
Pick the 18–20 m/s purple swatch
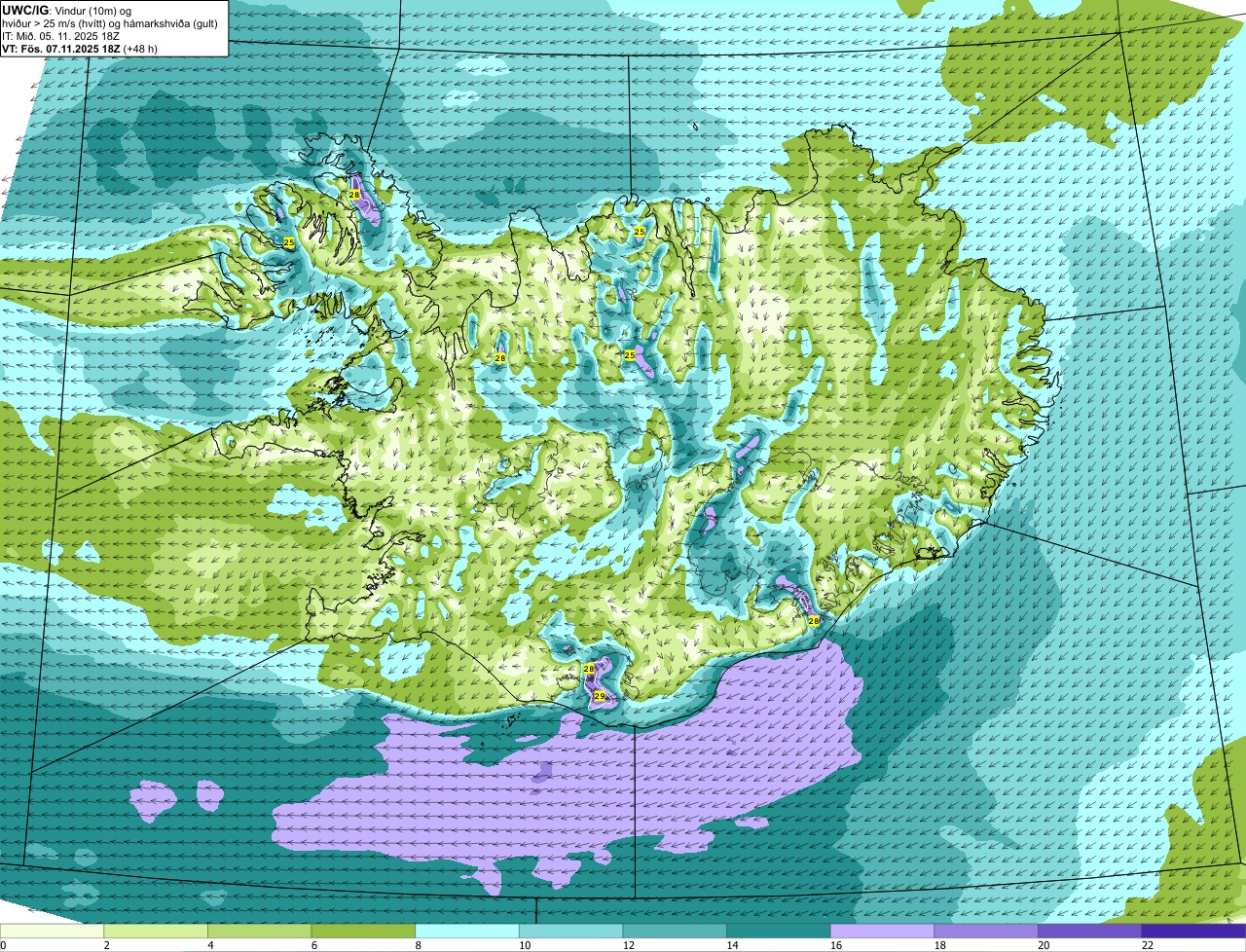[x=986, y=931]
